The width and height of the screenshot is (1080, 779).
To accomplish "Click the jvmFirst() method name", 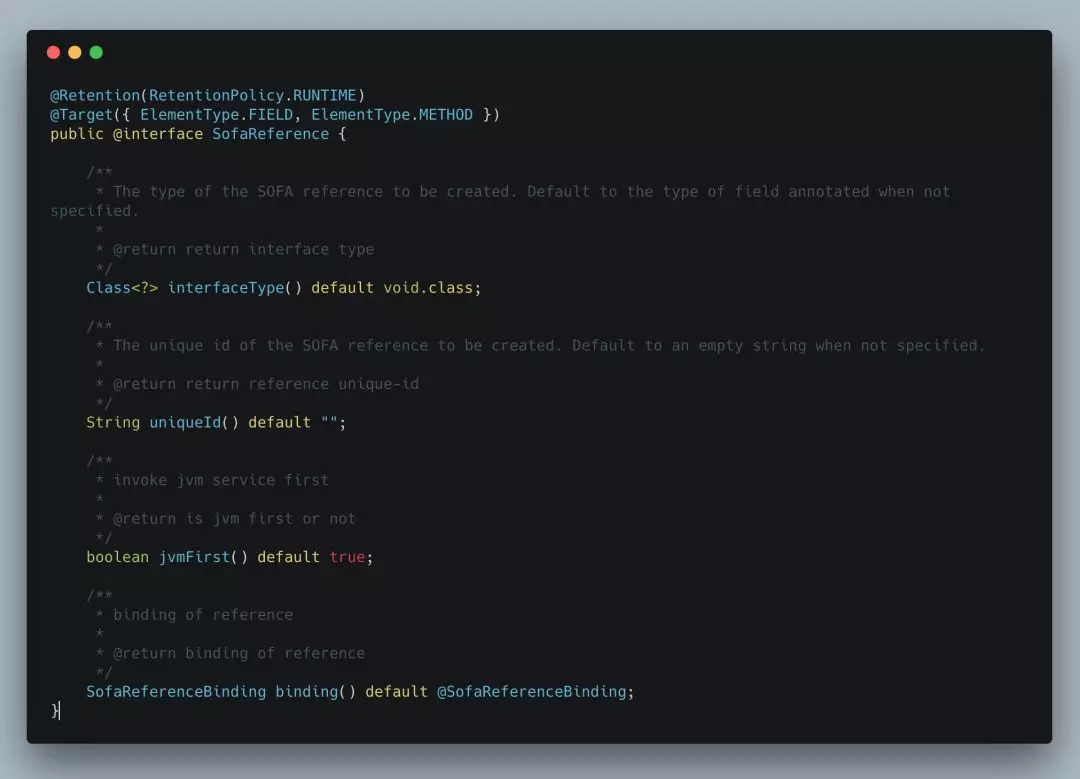I will pos(203,557).
